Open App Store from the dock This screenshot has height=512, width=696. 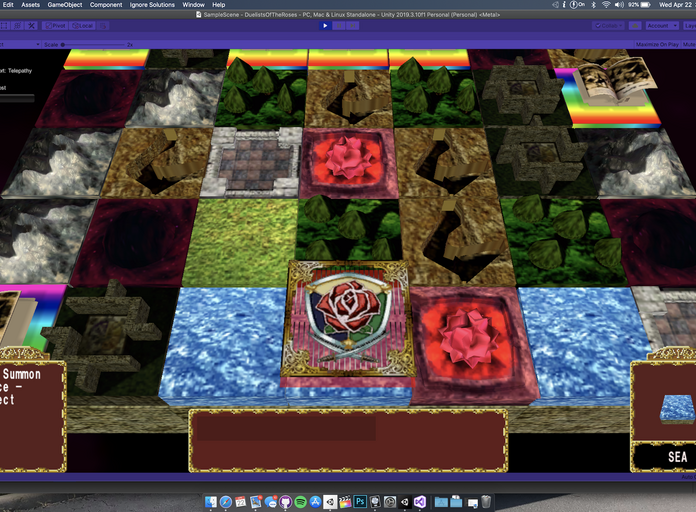[x=315, y=502]
